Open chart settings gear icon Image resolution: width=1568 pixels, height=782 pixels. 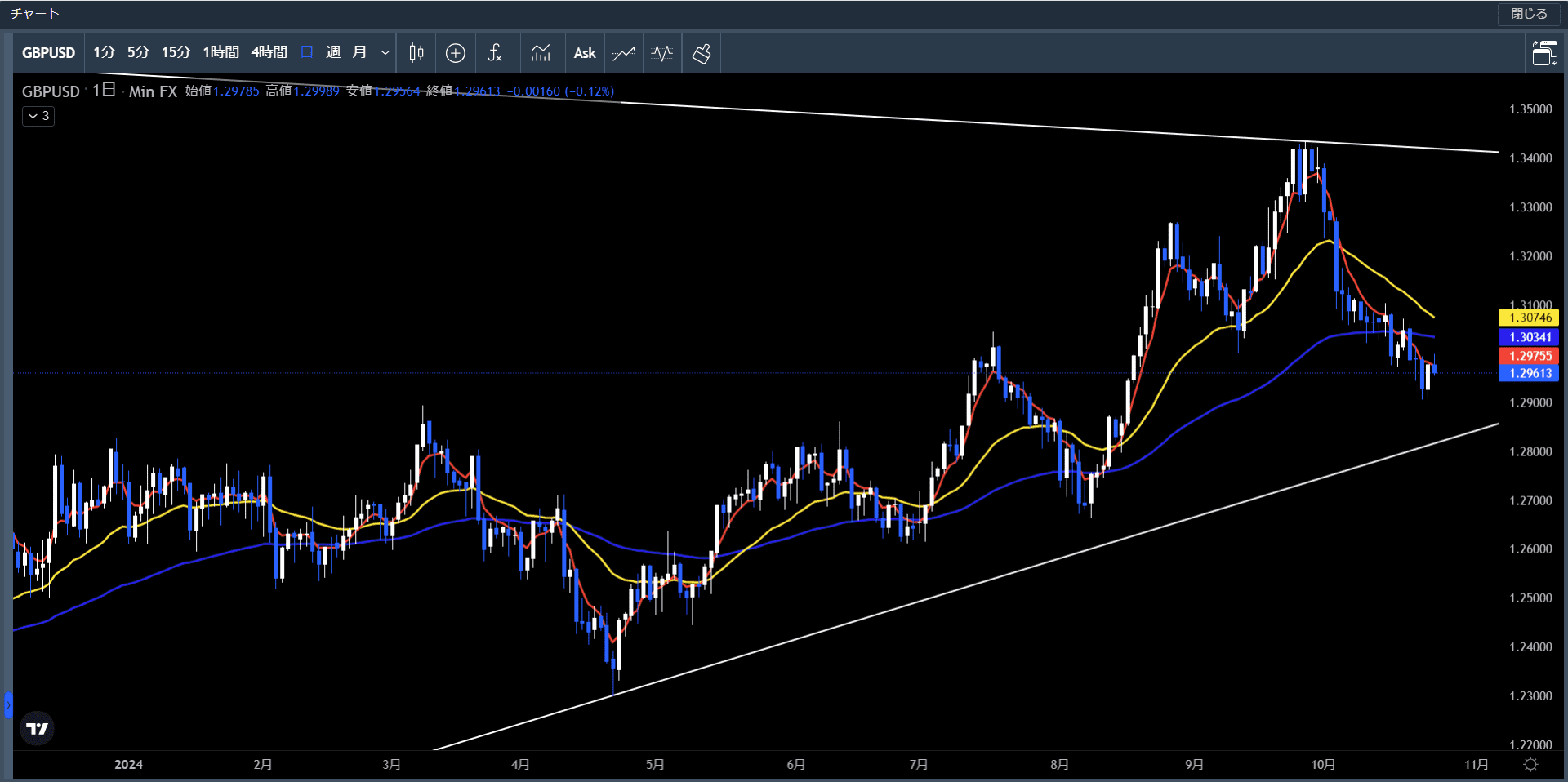1531,764
